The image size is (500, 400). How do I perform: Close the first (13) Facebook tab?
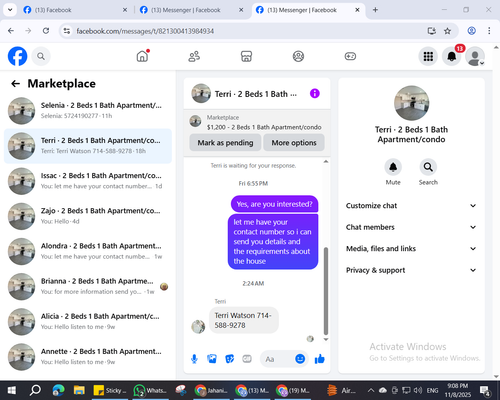tap(125, 10)
